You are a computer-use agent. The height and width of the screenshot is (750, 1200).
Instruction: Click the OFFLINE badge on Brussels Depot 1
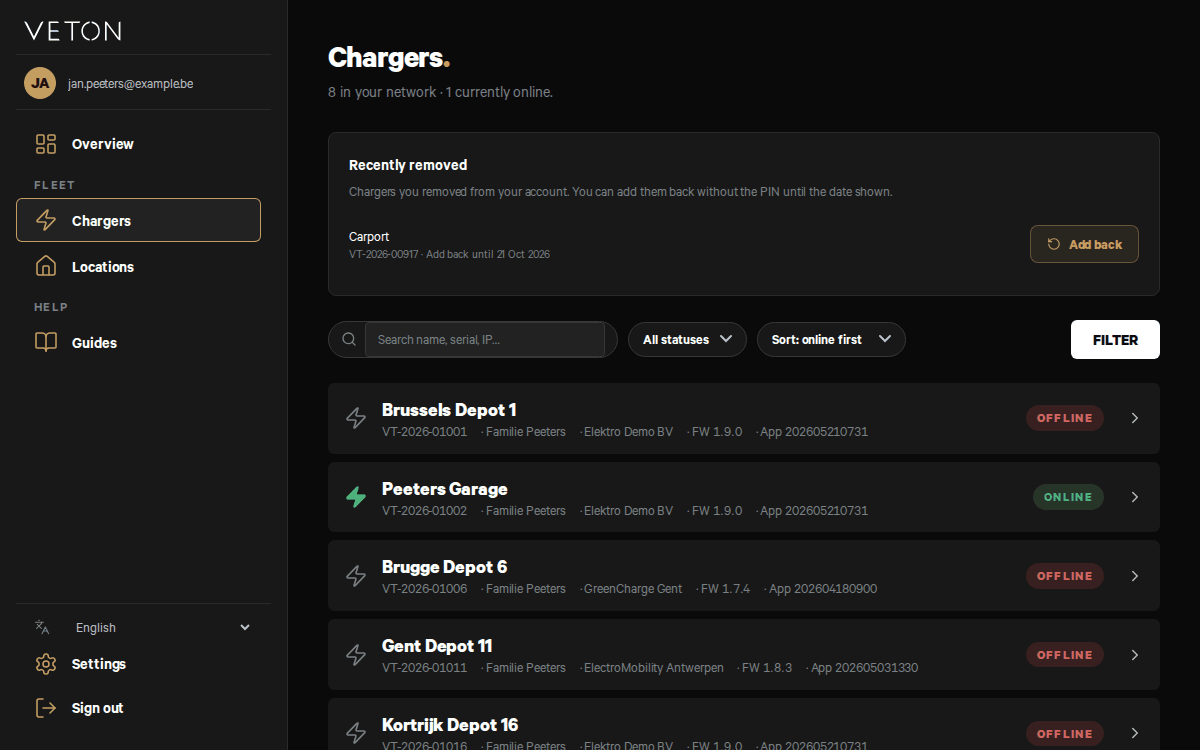click(x=1065, y=418)
